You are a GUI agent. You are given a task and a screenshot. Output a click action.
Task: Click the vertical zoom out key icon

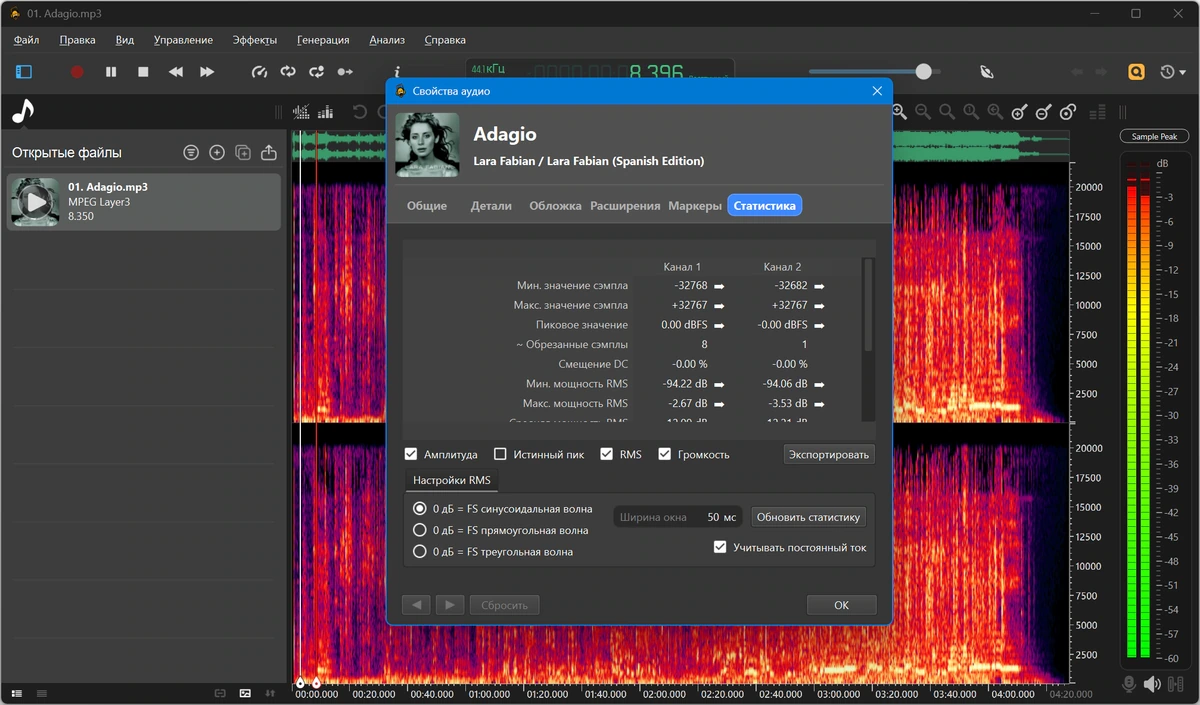point(1043,112)
